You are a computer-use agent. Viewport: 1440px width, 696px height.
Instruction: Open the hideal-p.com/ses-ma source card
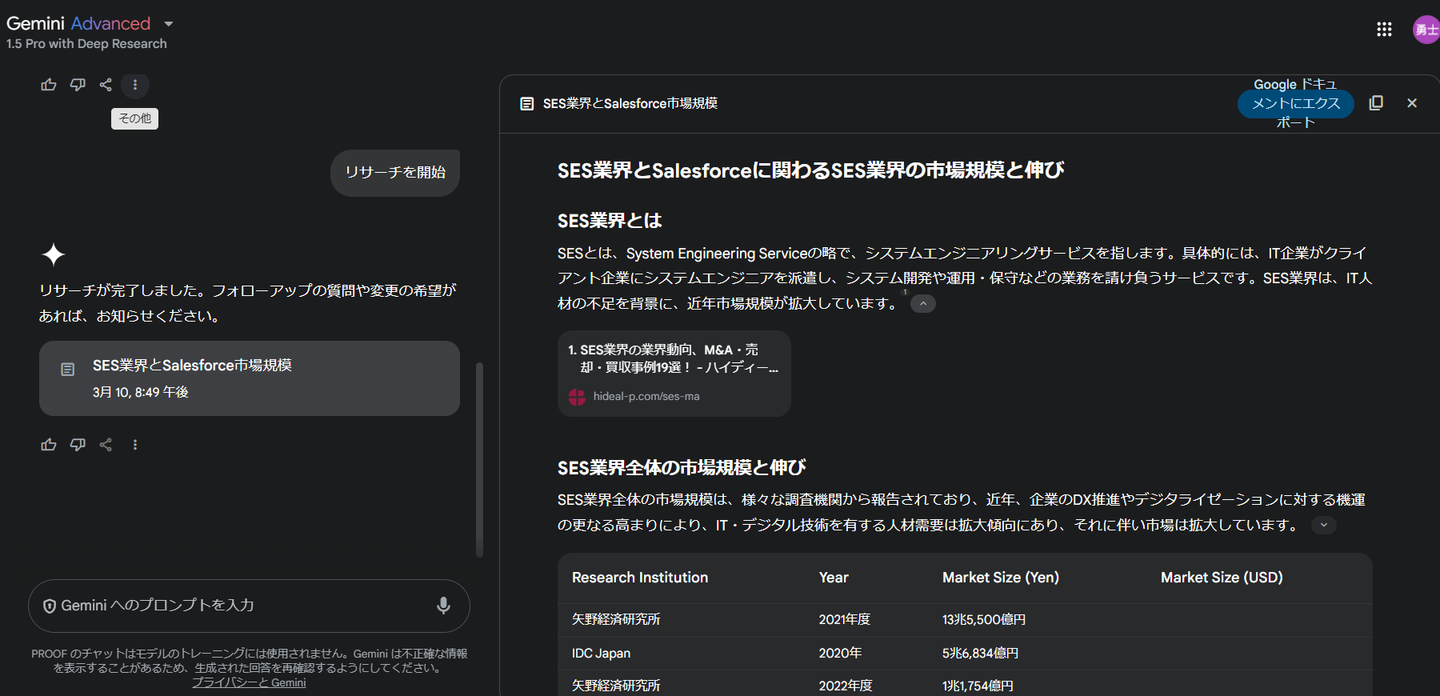point(674,373)
